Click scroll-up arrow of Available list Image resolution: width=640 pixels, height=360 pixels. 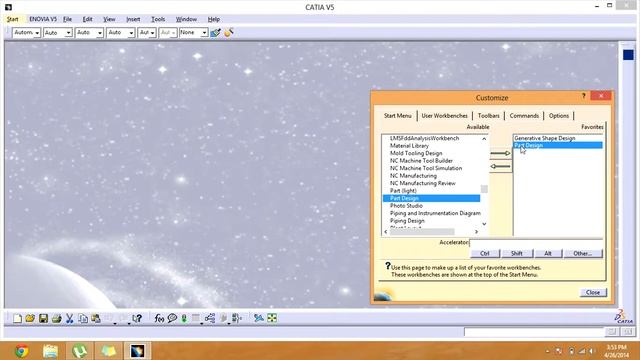[x=484, y=139]
